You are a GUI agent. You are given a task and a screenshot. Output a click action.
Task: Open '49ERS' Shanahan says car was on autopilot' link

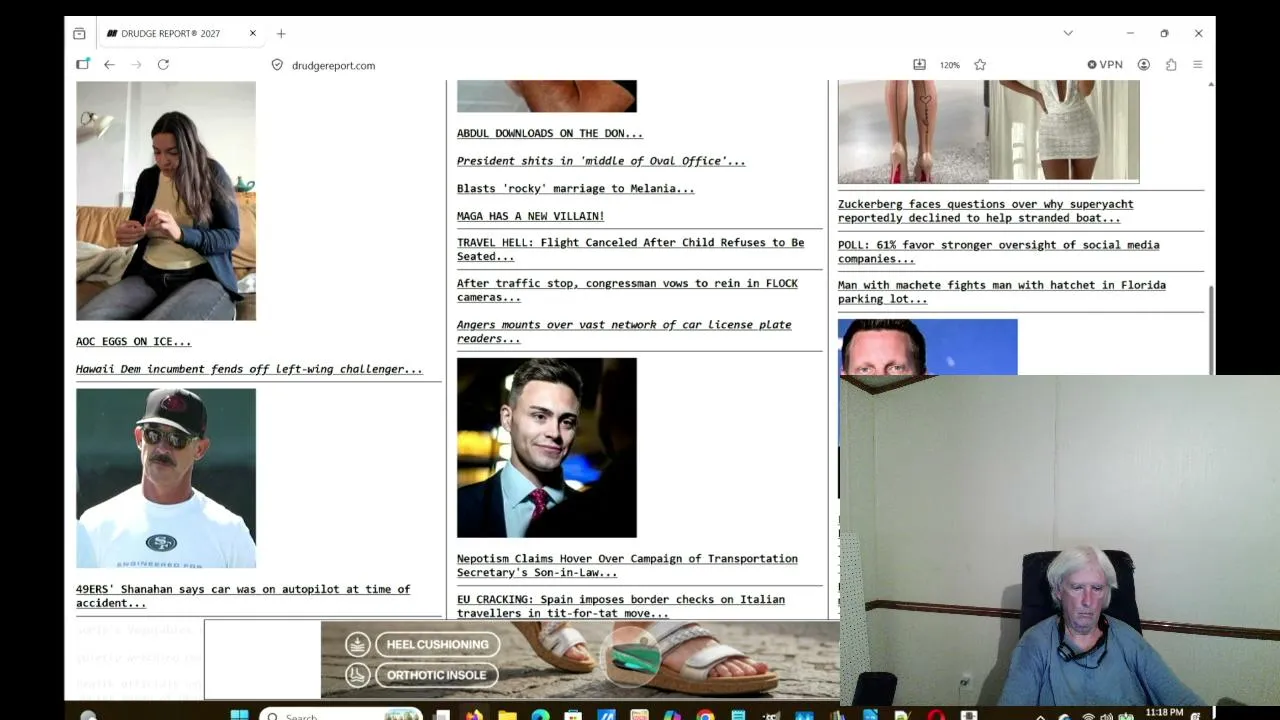(x=243, y=596)
